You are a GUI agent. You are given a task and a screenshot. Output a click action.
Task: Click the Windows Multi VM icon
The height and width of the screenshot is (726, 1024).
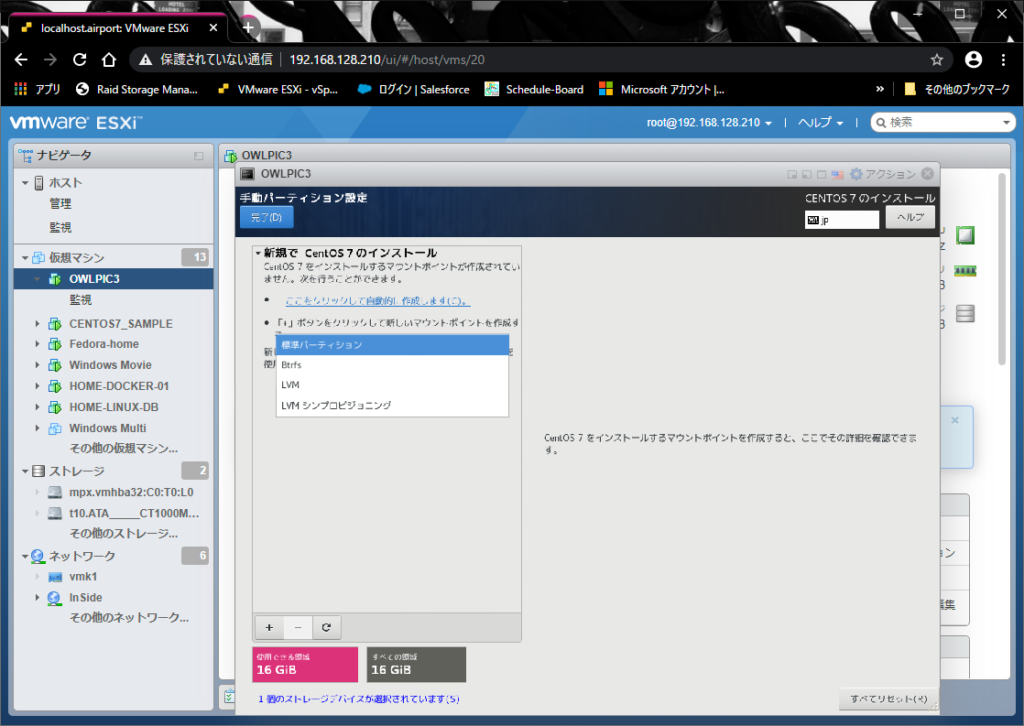(x=55, y=428)
